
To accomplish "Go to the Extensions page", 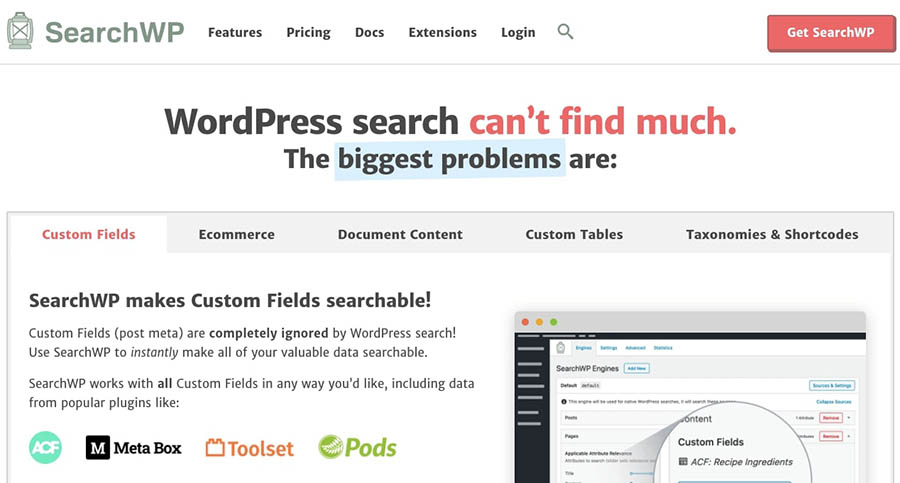I will coord(442,32).
